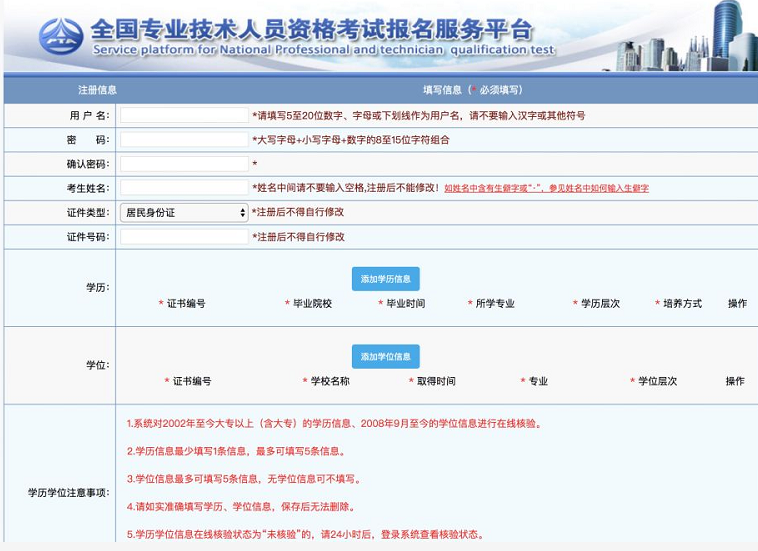The image size is (758, 551).
Task: Click the 确认密码 input box
Action: point(184,163)
